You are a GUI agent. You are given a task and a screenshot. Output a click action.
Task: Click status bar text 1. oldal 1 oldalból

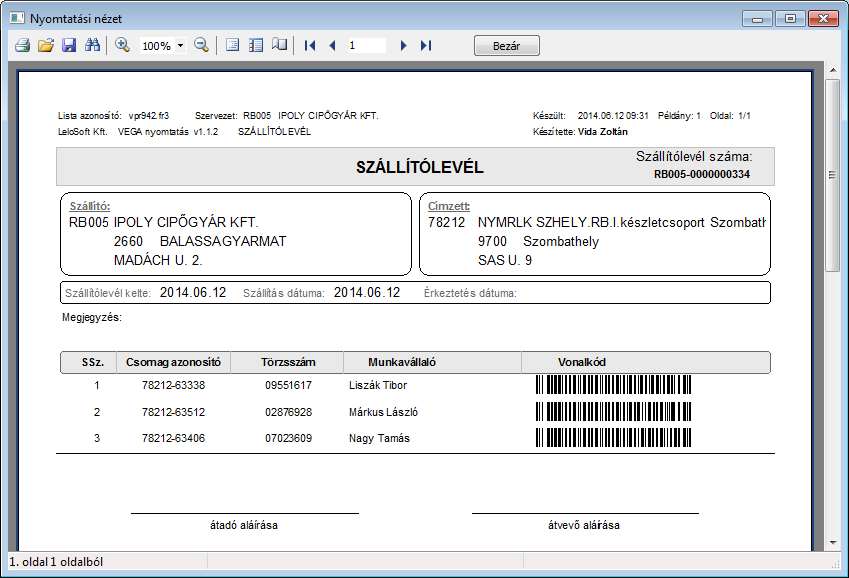tap(56, 562)
